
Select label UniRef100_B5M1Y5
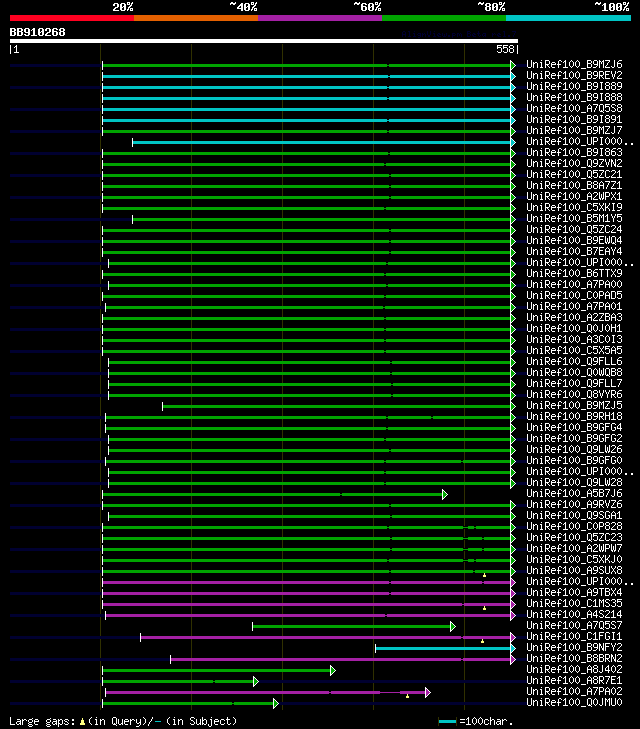tap(574, 219)
